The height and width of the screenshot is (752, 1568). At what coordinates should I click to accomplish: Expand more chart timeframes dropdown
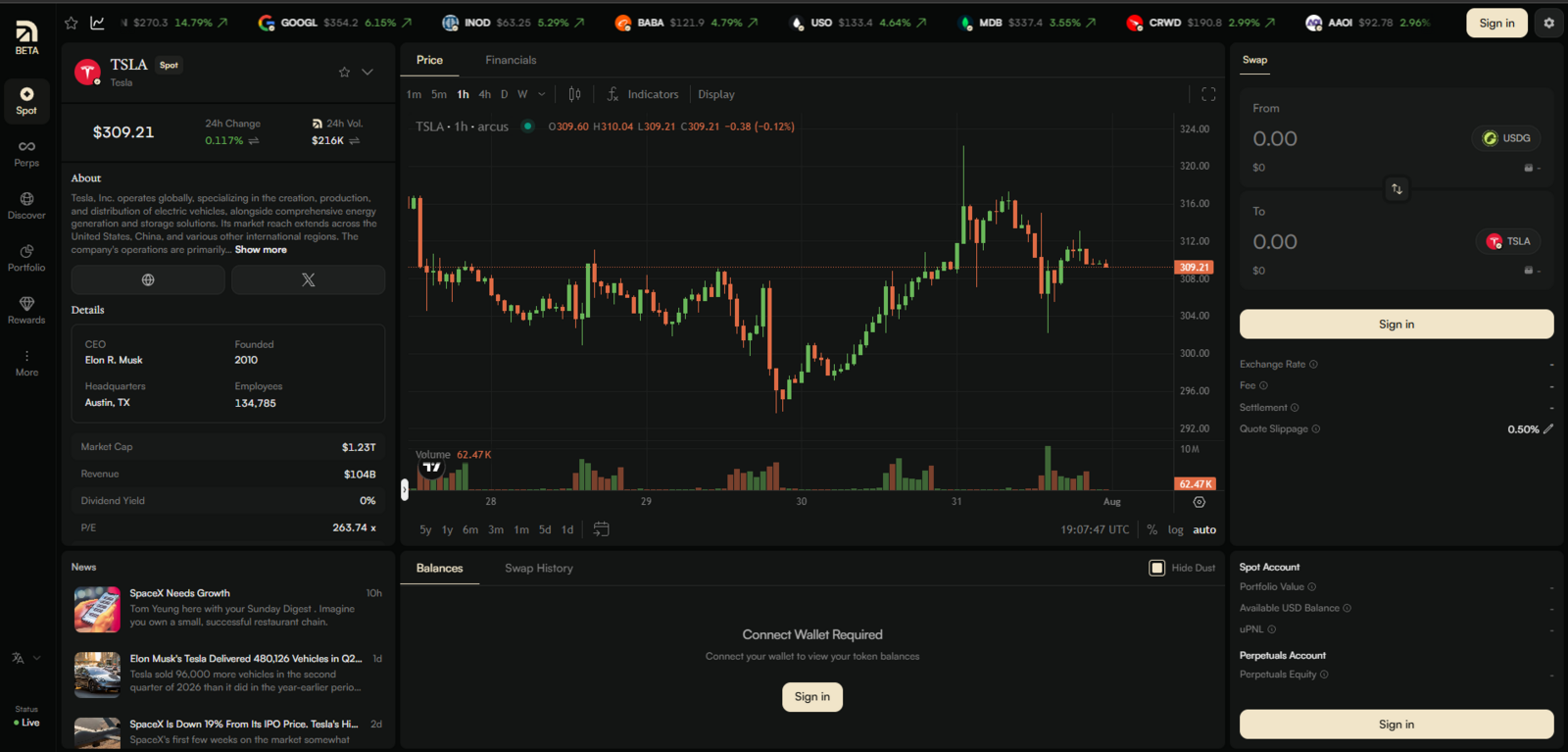[x=542, y=94]
